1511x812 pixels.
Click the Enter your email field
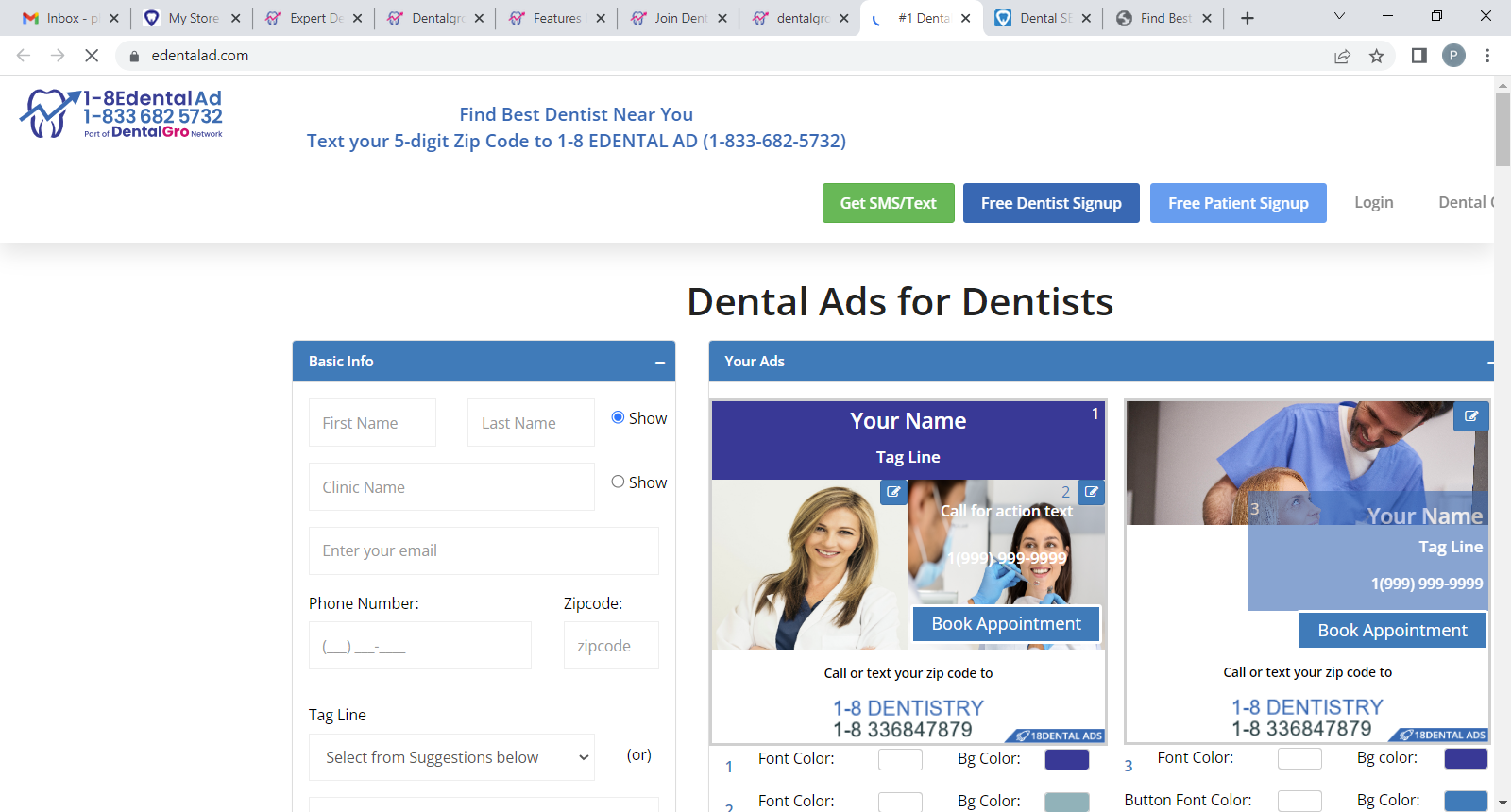[x=484, y=550]
